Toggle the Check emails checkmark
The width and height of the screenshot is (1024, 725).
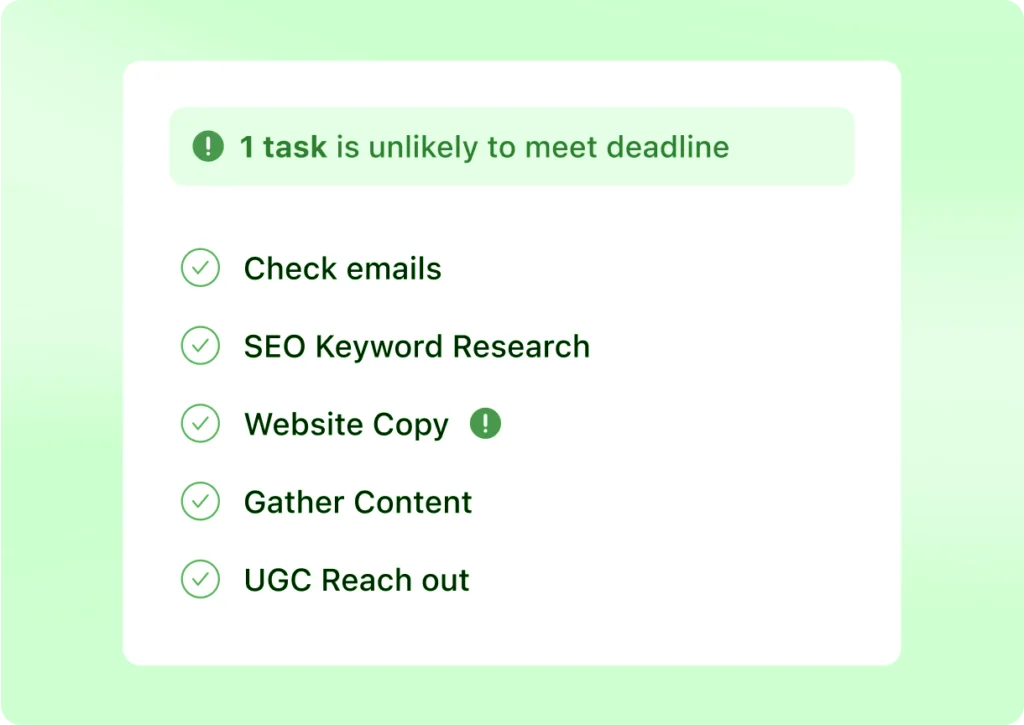click(x=200, y=269)
